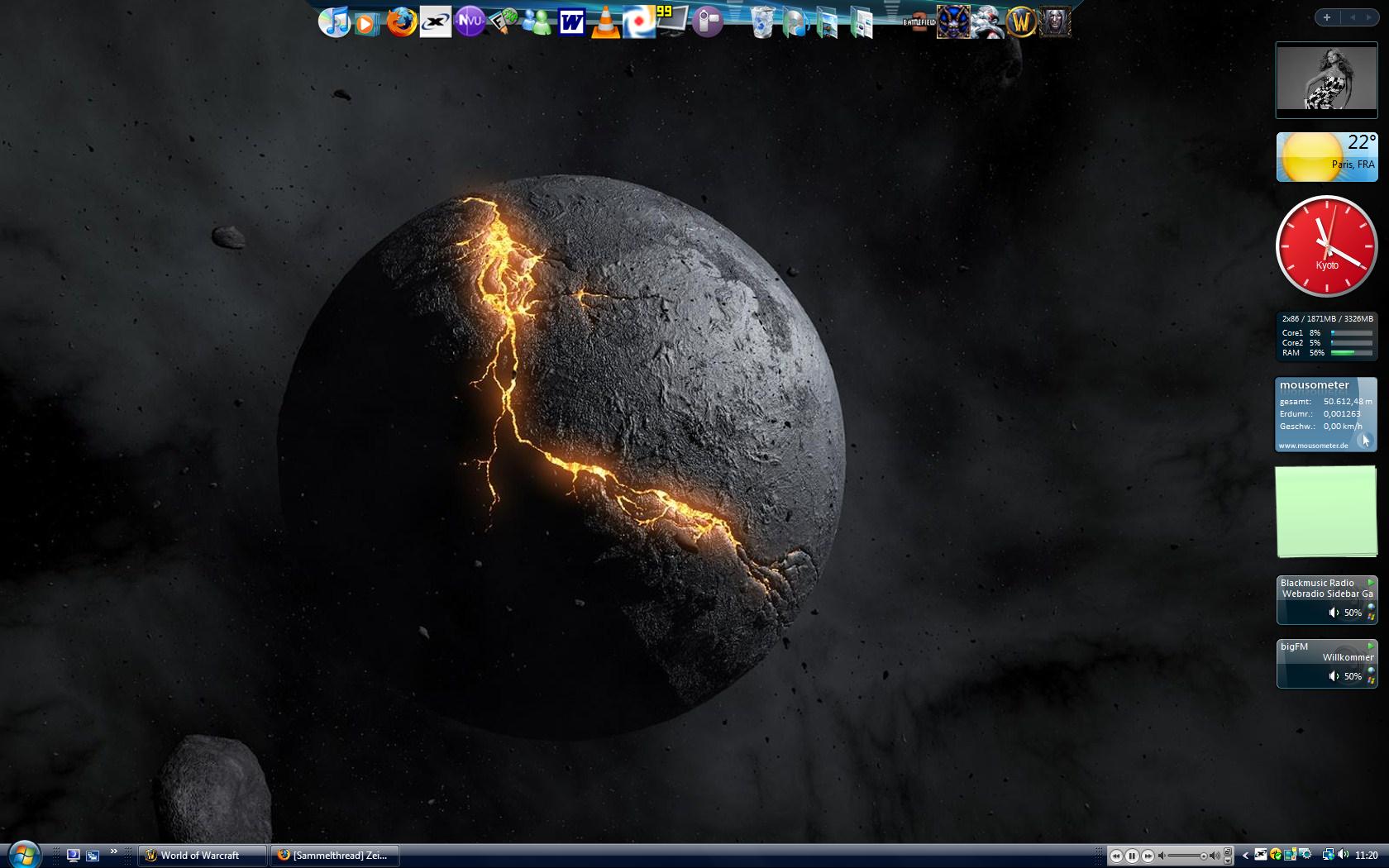The width and height of the screenshot is (1389, 868).
Task: Expand the Quick Launch overflow chevron
Action: pos(113,851)
